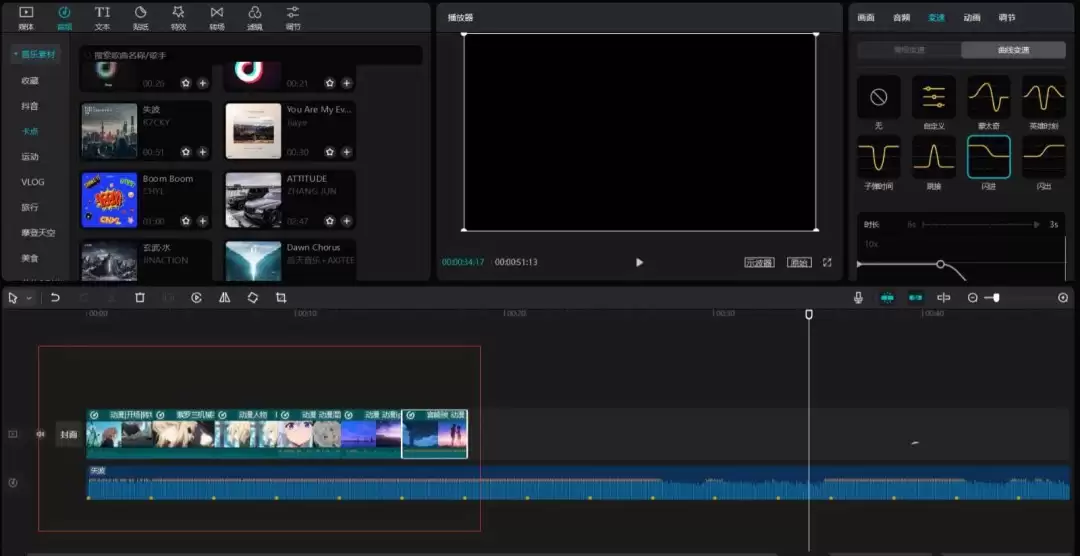Click the 封面 cover button on timeline
Viewport: 1080px width, 556px height.
point(68,434)
